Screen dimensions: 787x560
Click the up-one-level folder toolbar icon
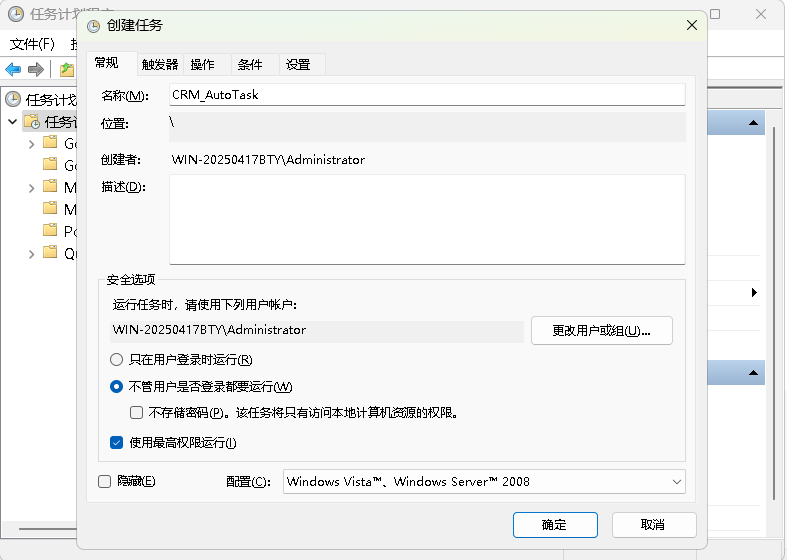tap(66, 69)
